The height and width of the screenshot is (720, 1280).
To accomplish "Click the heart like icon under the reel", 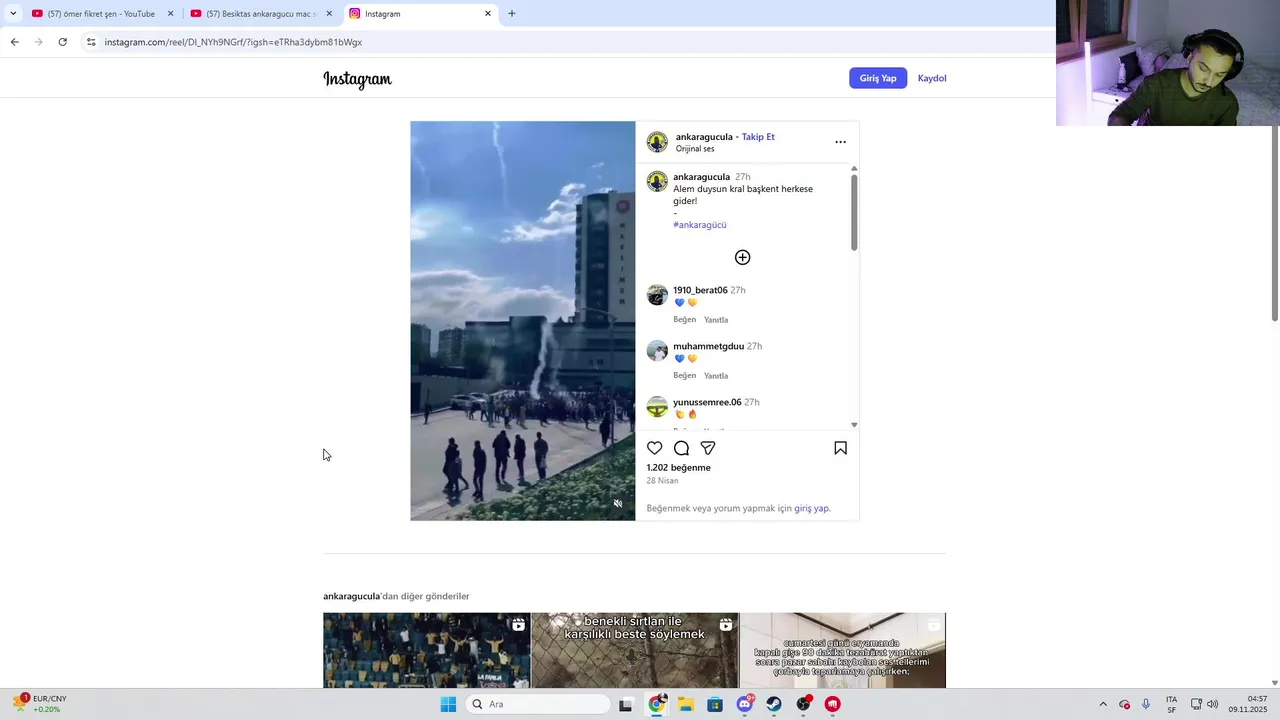I will click(x=654, y=448).
